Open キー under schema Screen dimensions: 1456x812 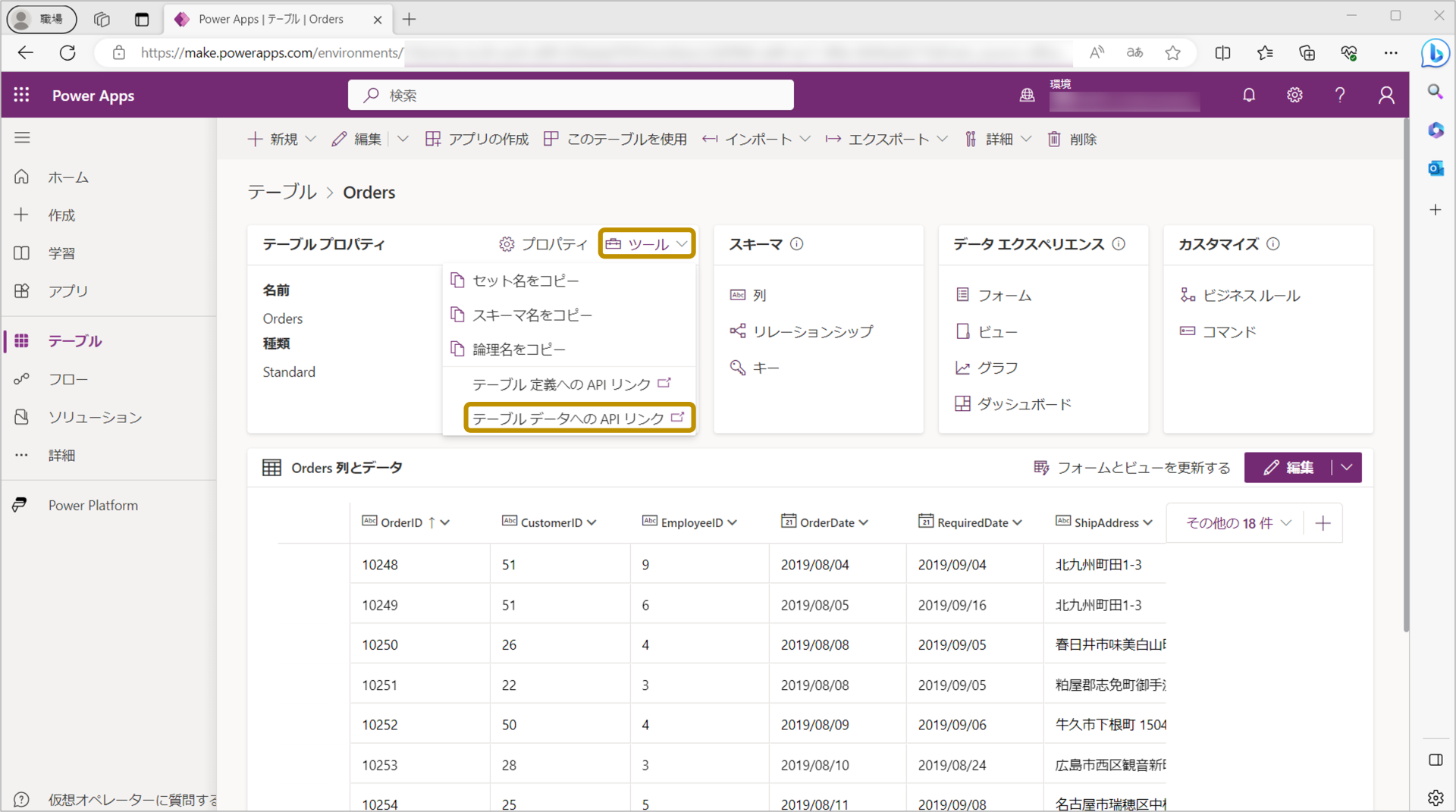(755, 368)
